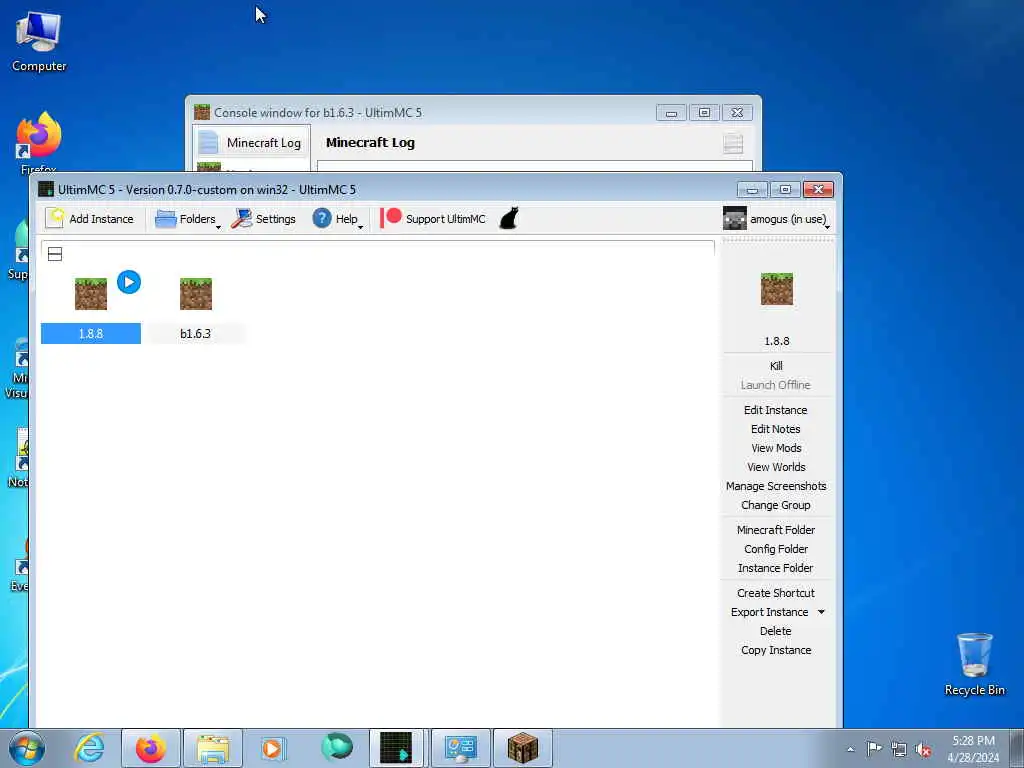Click the muted volume tray icon
The image size is (1024, 768).
coord(923,750)
